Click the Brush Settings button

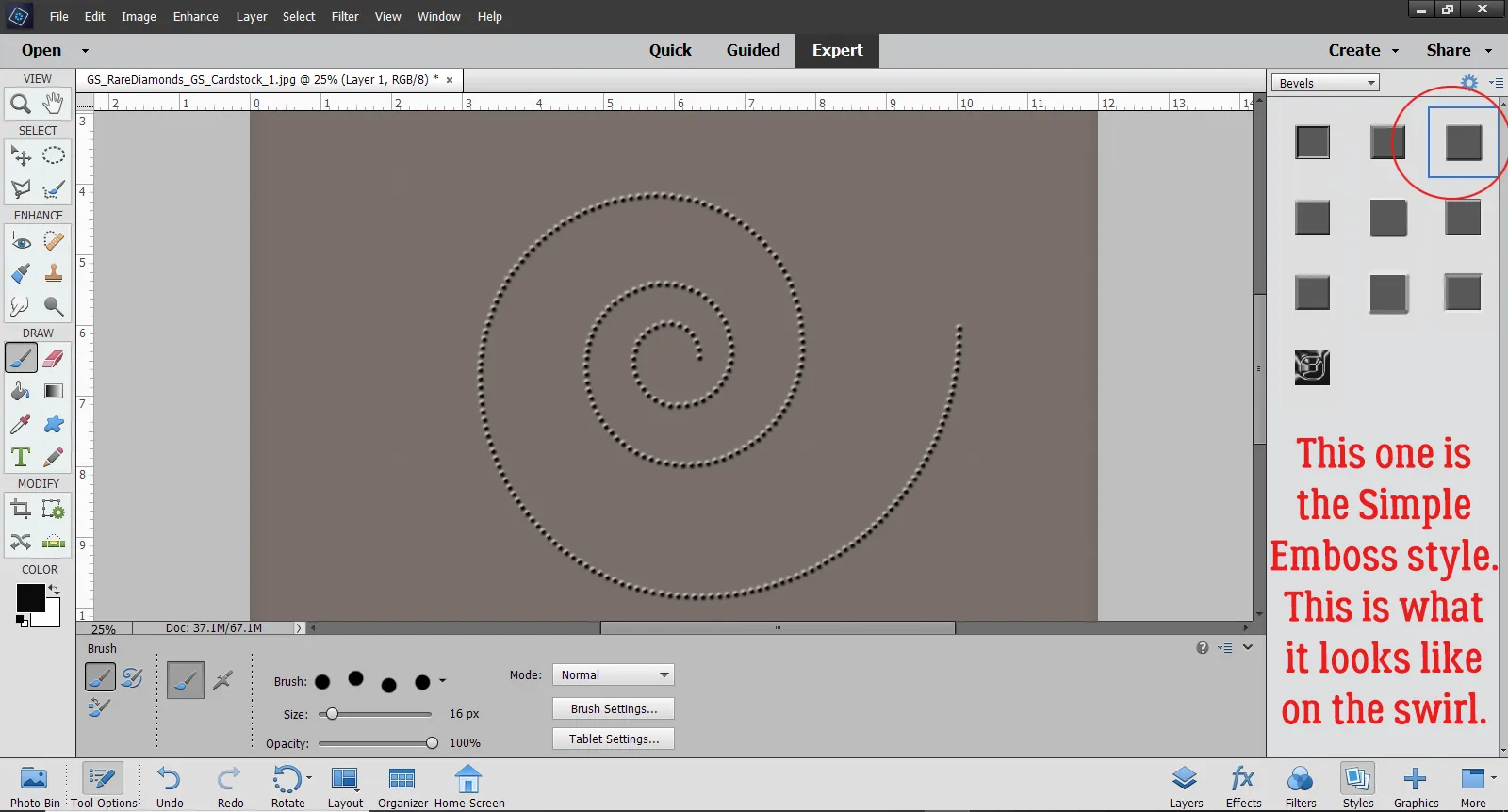point(614,708)
